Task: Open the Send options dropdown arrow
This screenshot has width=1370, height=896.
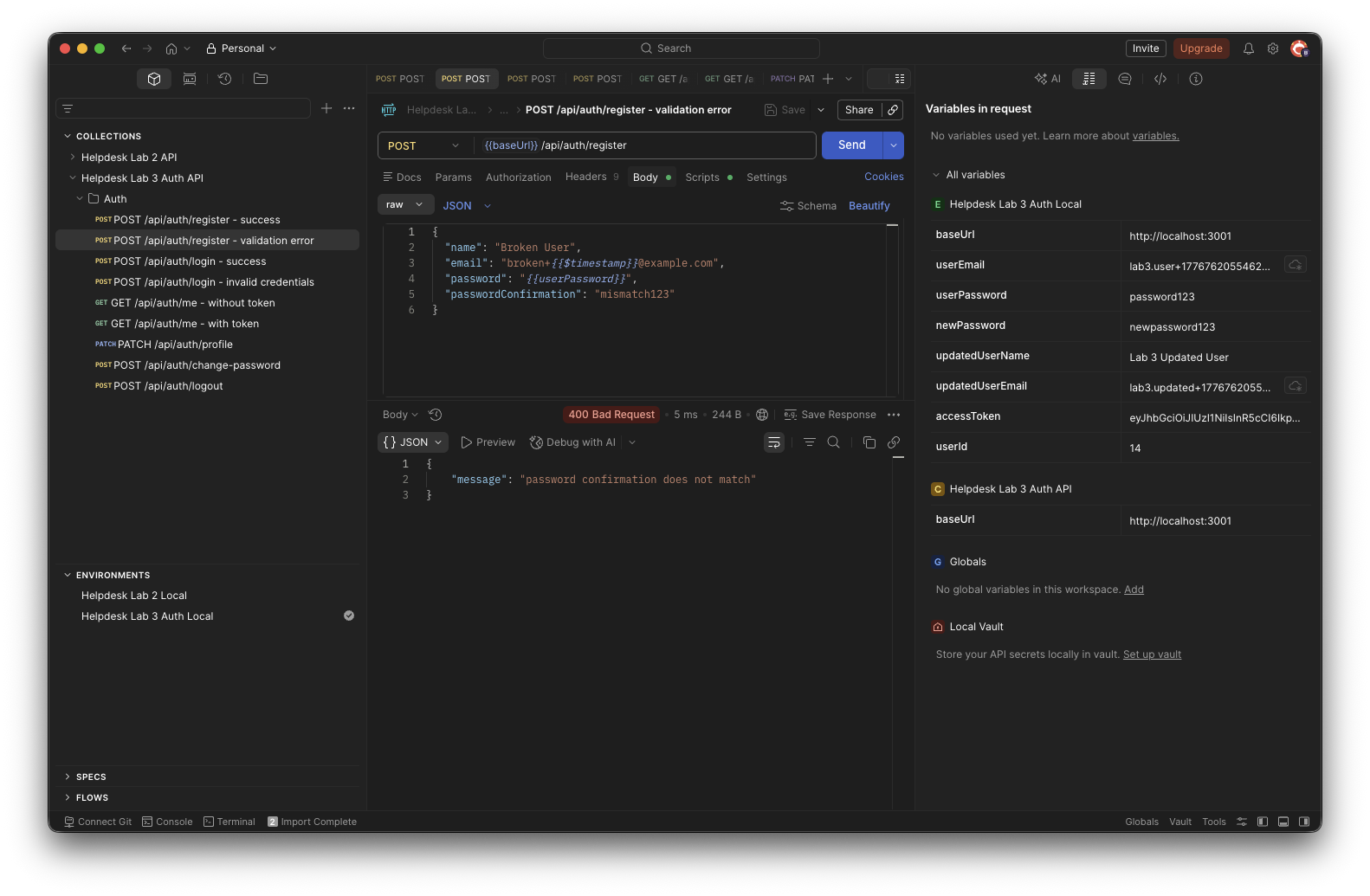Action: pyautogui.click(x=894, y=145)
